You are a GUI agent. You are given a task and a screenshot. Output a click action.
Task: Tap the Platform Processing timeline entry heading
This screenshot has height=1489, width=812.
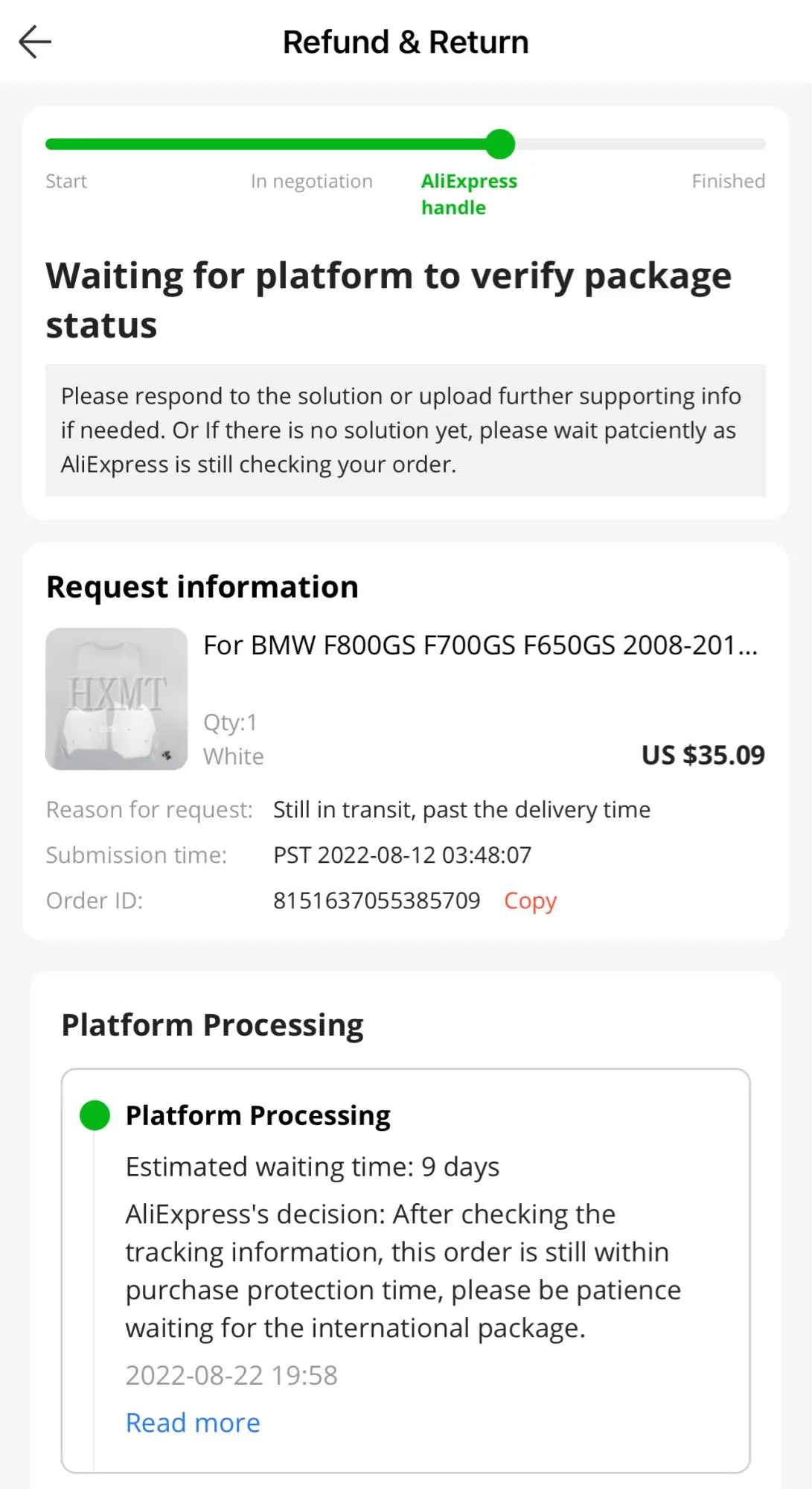258,1115
